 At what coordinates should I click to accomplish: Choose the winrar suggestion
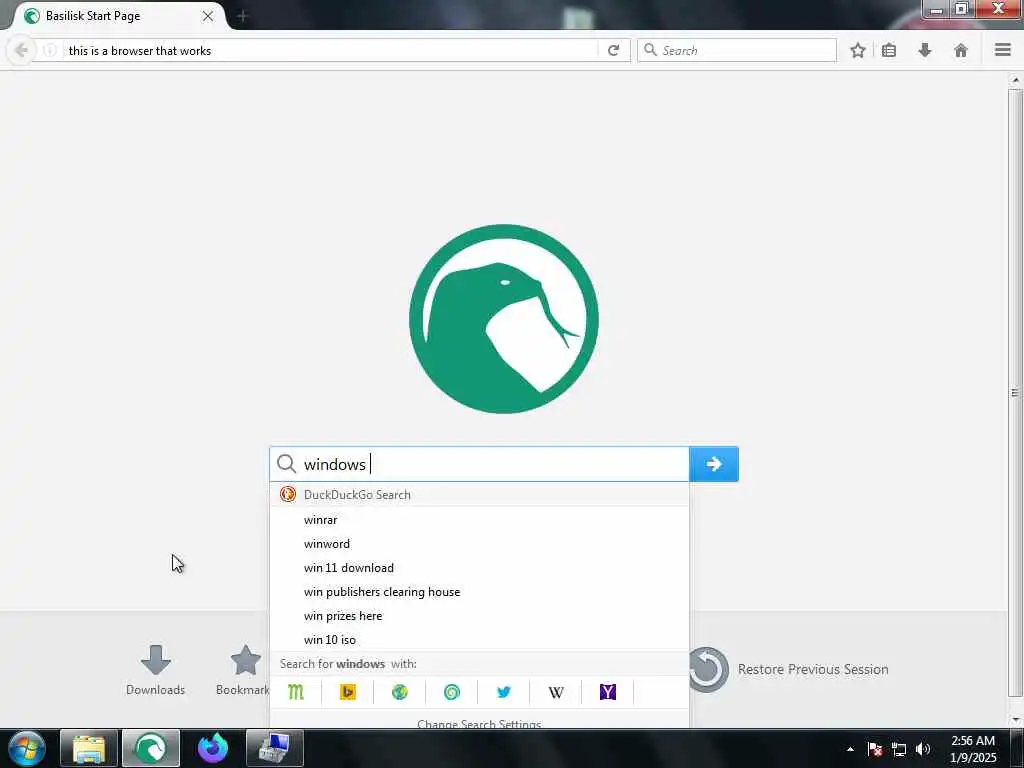tap(479, 520)
